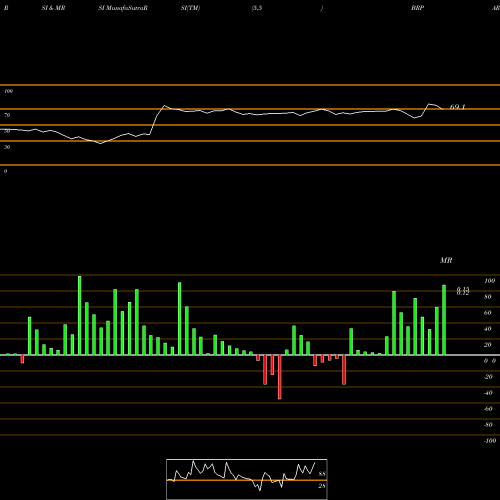Click the RSI axis label 70
The image size is (500, 500).
click(x=7, y=115)
